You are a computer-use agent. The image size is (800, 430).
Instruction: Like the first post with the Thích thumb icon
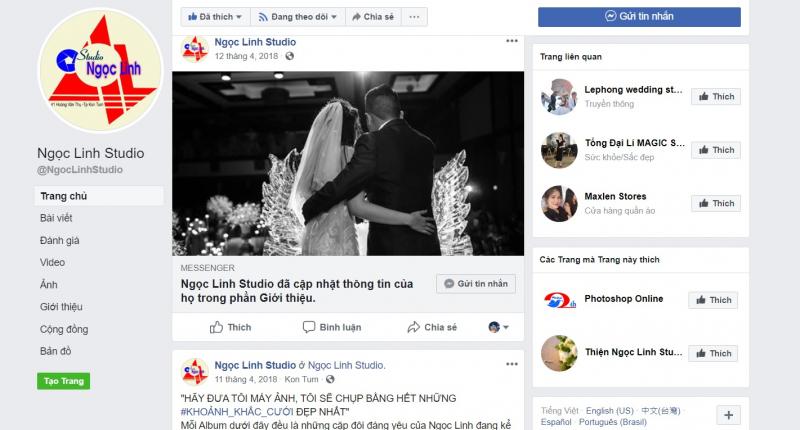tap(216, 327)
